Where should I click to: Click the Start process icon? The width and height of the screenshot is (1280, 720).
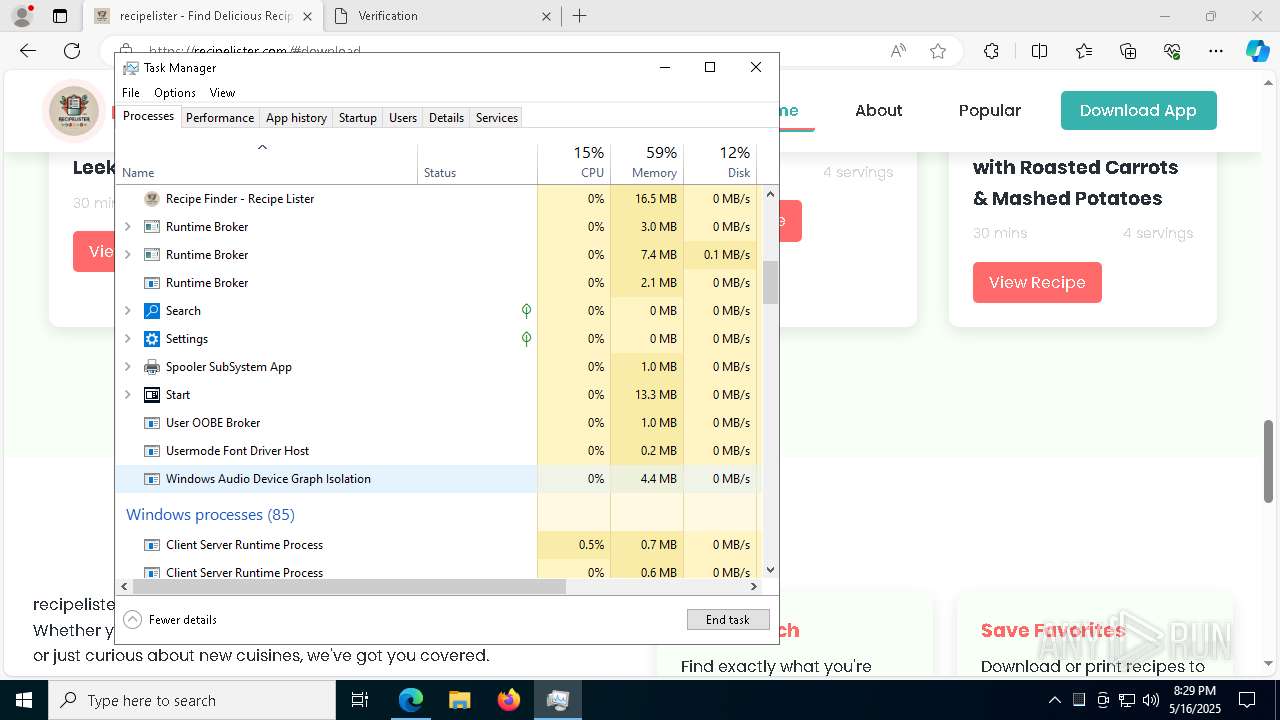click(152, 395)
